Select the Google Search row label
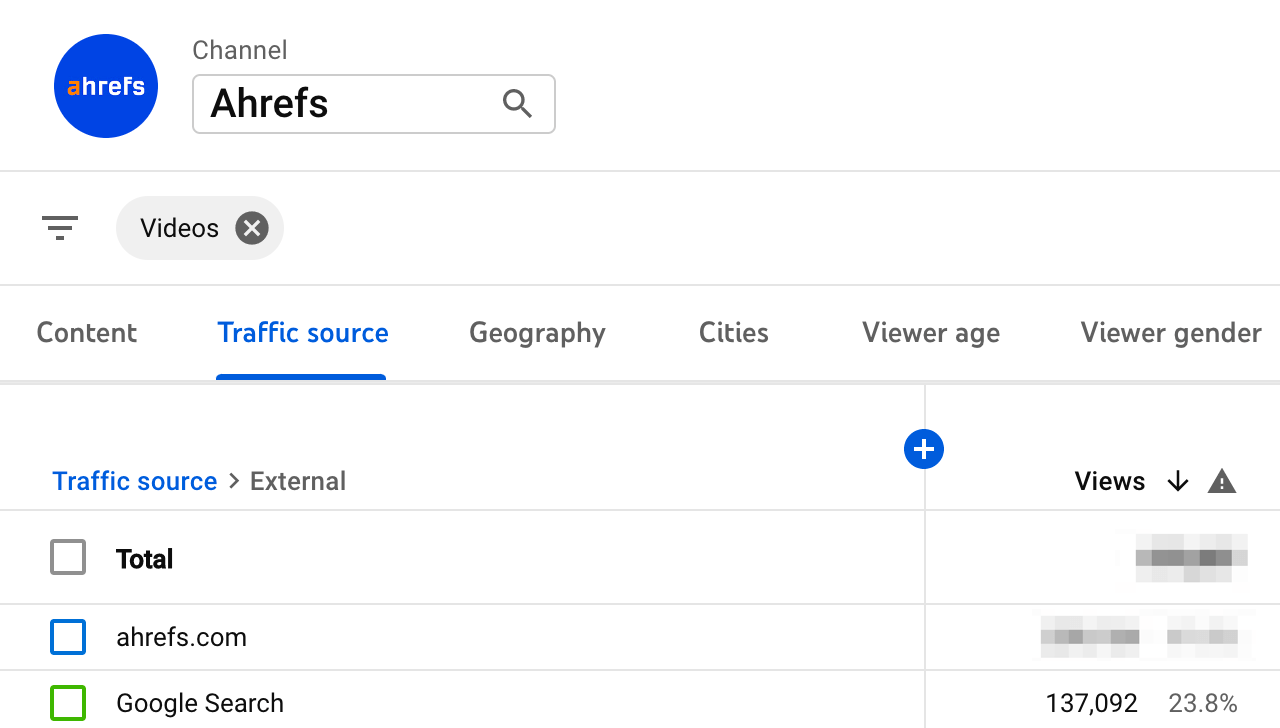 [x=199, y=703]
